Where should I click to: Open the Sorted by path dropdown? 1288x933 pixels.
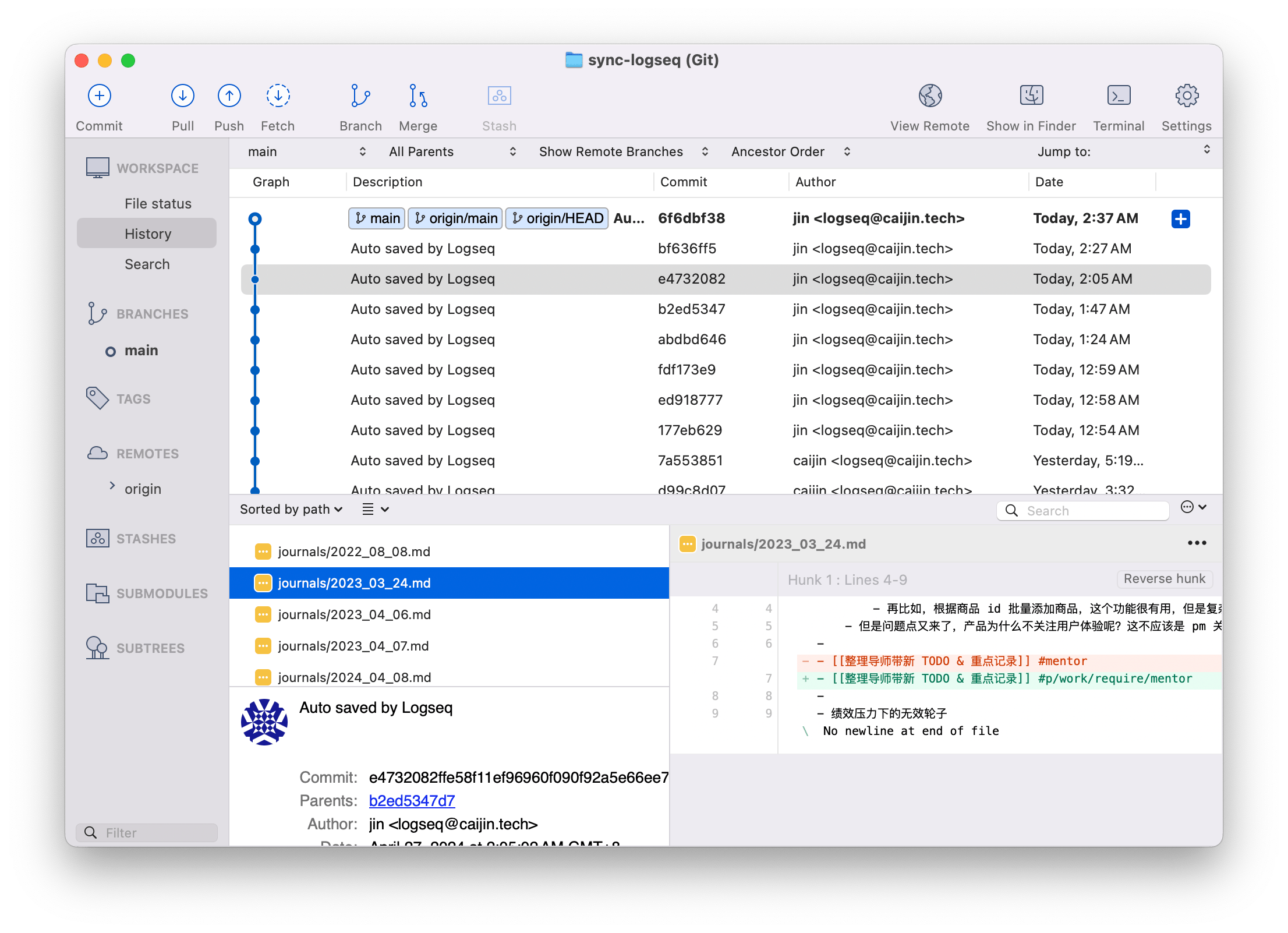[x=291, y=510]
